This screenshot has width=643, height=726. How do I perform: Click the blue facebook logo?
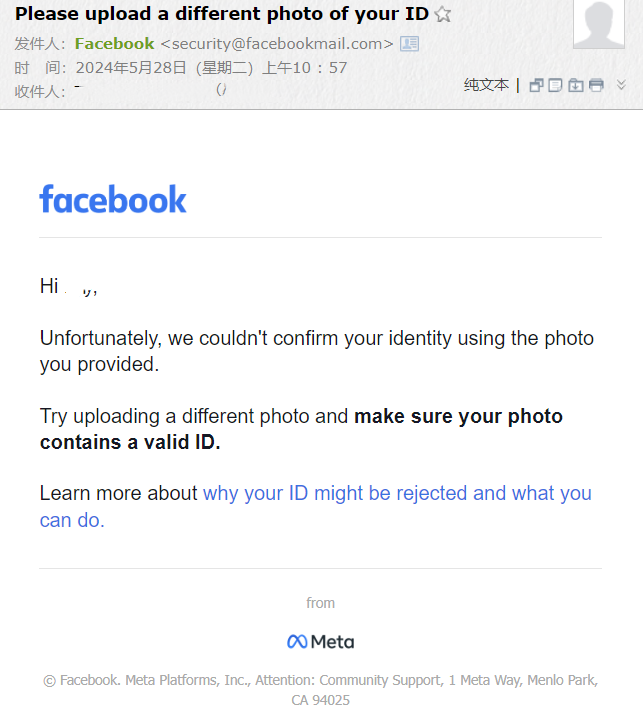pyautogui.click(x=113, y=199)
